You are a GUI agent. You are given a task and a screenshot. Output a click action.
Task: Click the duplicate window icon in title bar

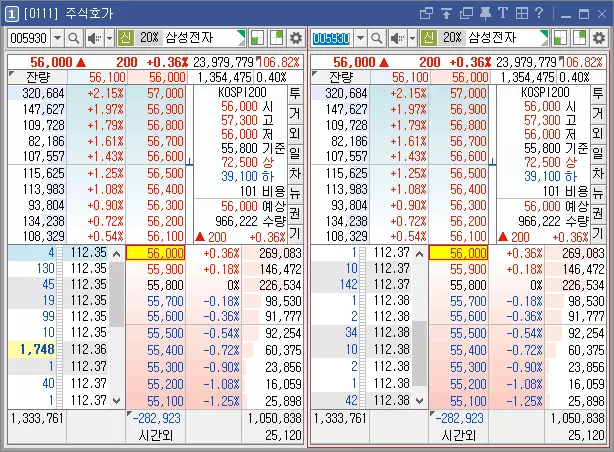tap(466, 14)
